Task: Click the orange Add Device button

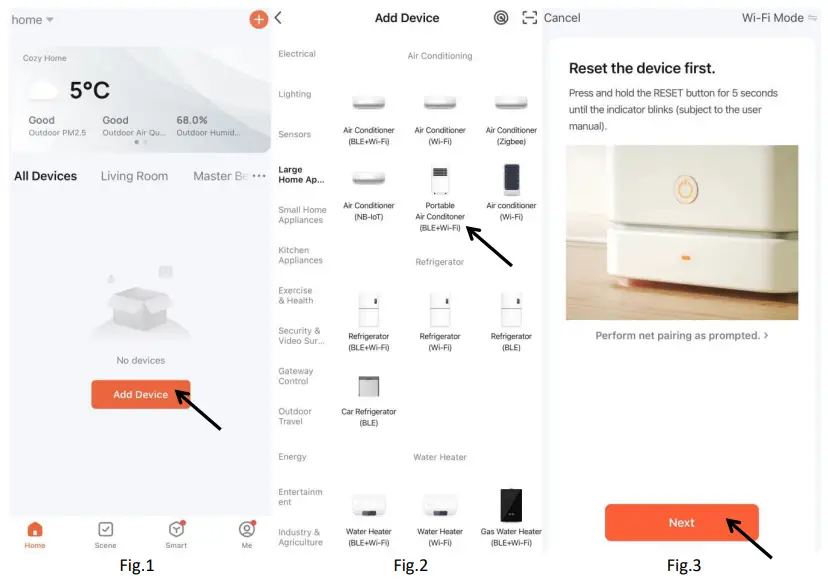Action: [x=140, y=394]
